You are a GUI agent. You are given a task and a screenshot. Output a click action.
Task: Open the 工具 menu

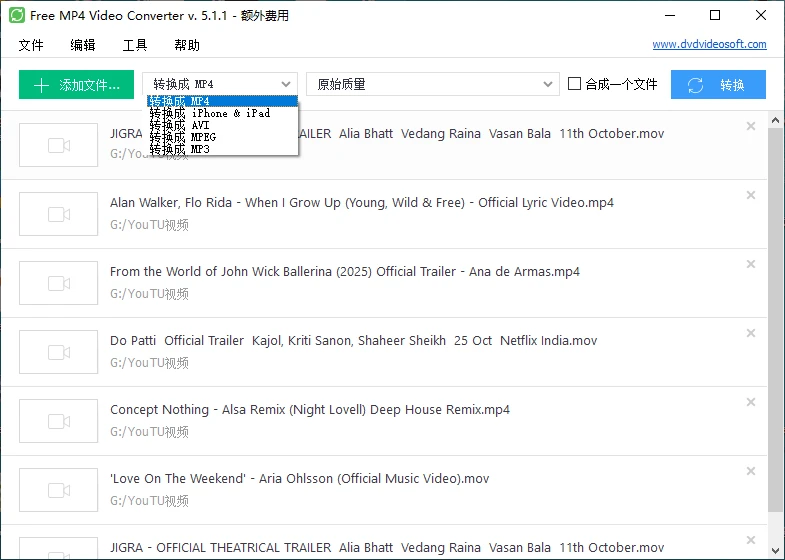(x=135, y=45)
